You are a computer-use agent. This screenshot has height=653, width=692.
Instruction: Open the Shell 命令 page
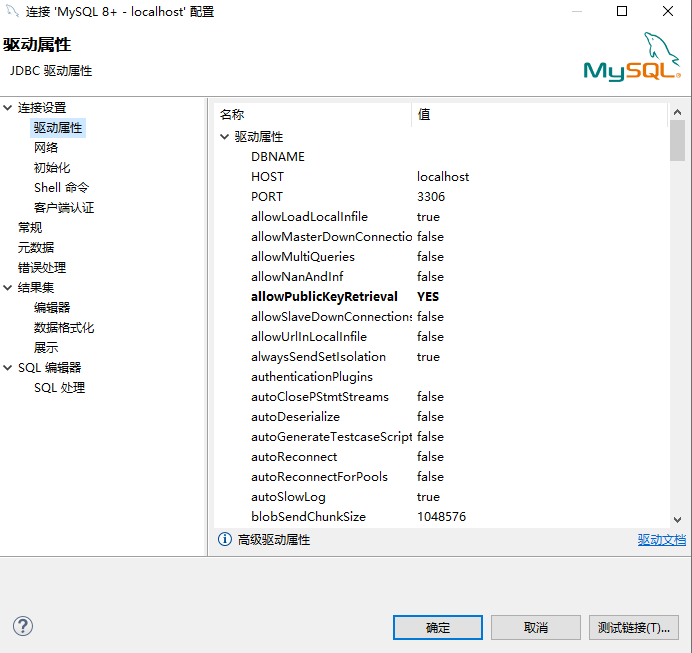pos(61,188)
